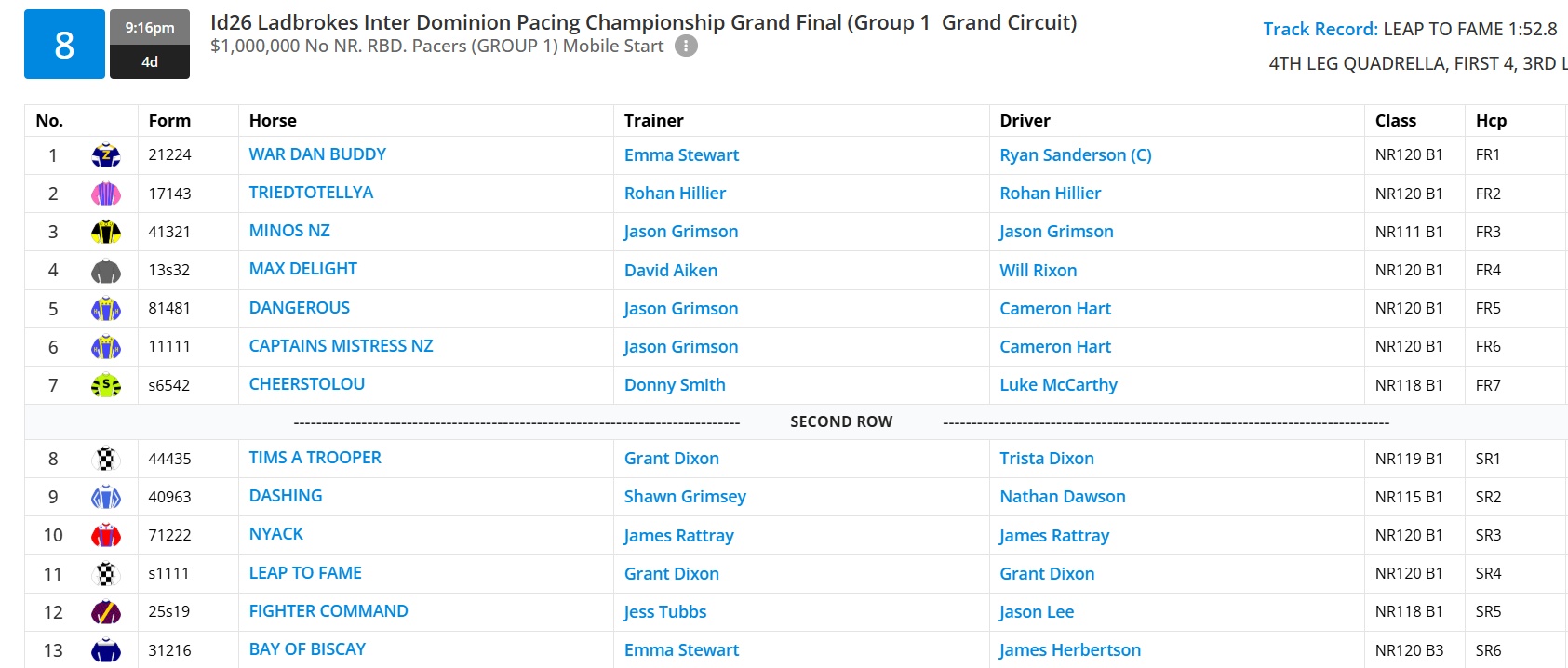Open driver Luke McCarthy's profile
Image resolution: width=1568 pixels, height=668 pixels.
coord(1058,385)
